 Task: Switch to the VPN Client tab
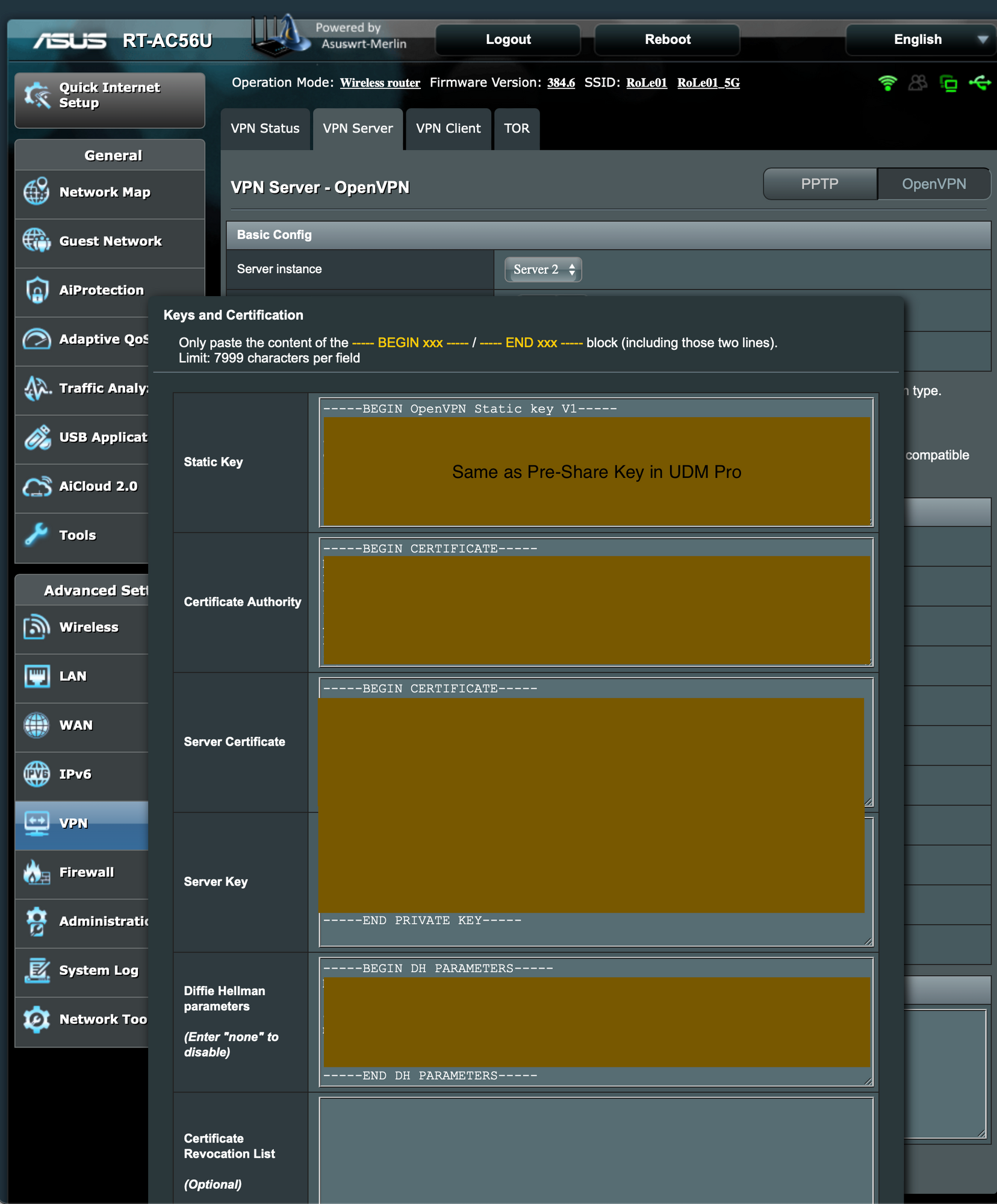click(448, 129)
